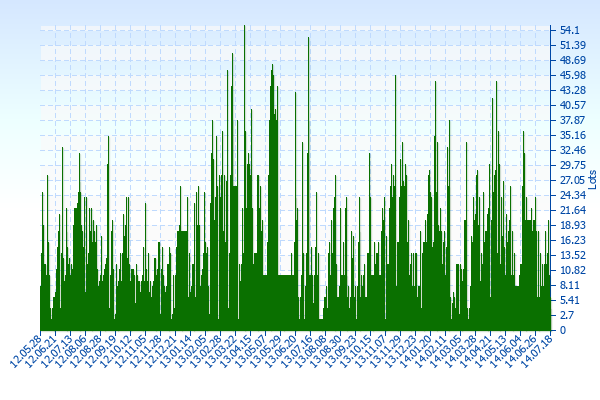Image resolution: width=600 pixels, height=400 pixels.
Task: Click the 13.11.29 date label
Action: (386, 351)
